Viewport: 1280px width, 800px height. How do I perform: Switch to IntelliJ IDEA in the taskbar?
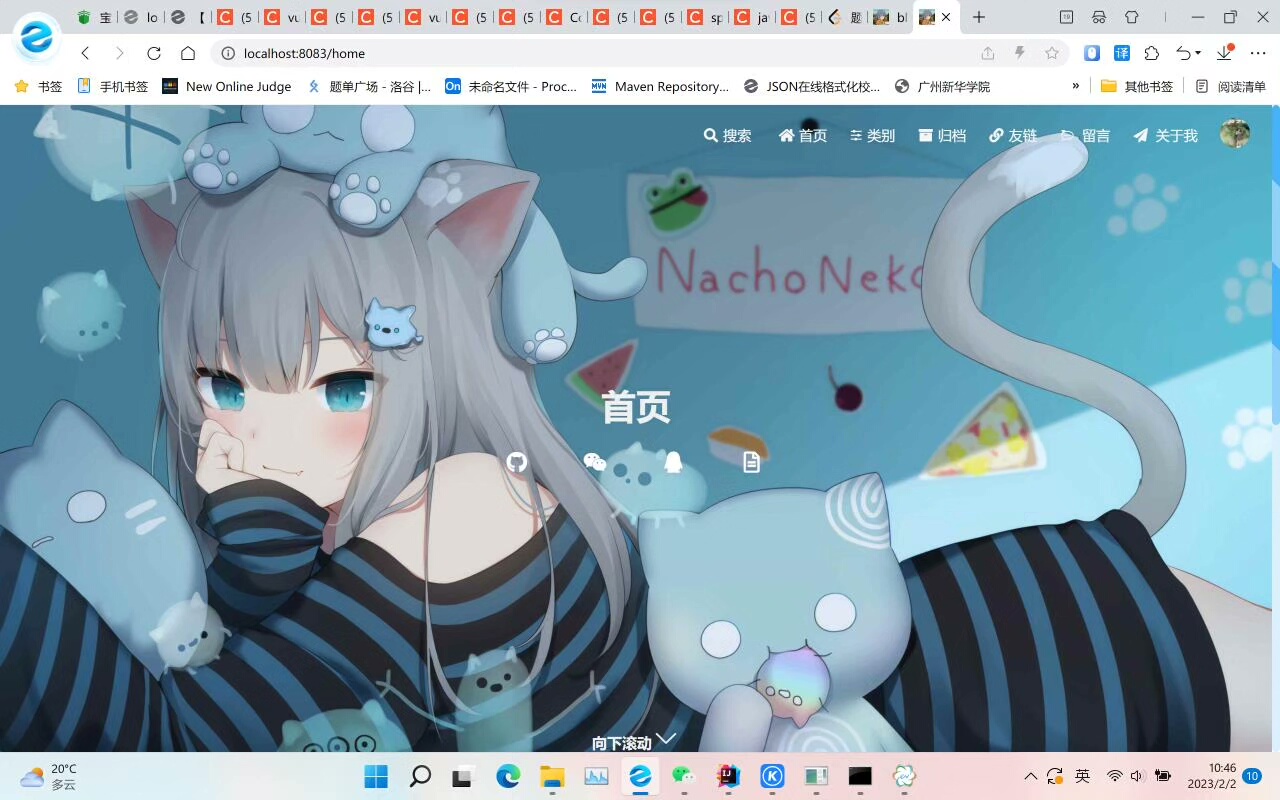[728, 776]
